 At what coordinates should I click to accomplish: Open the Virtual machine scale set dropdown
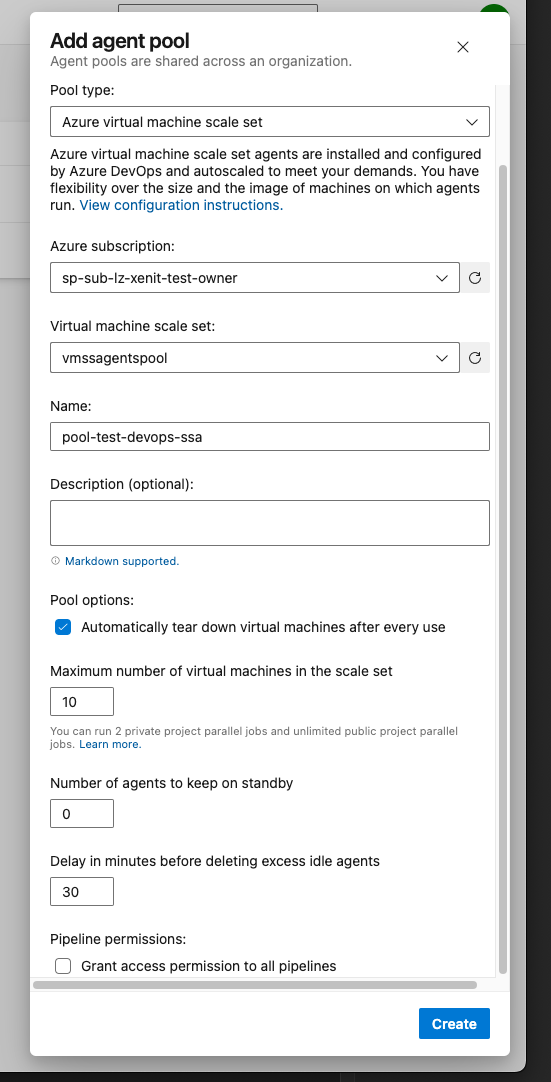[255, 357]
